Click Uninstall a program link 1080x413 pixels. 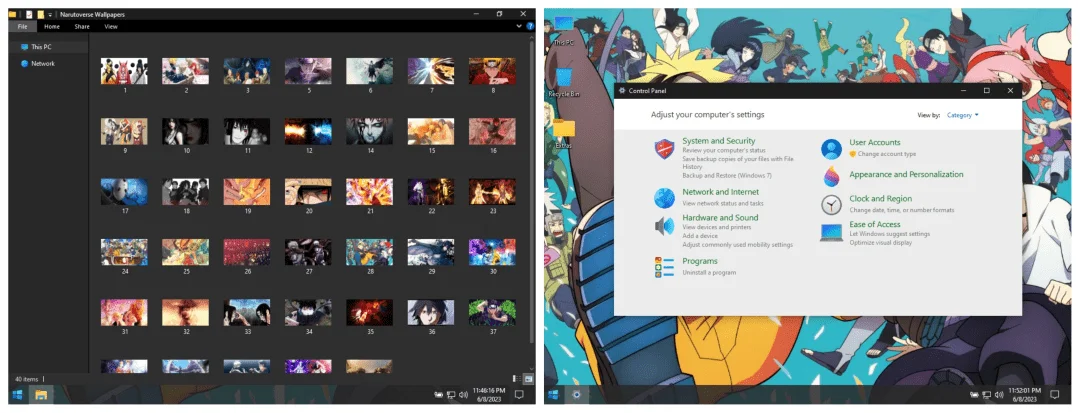pos(709,273)
